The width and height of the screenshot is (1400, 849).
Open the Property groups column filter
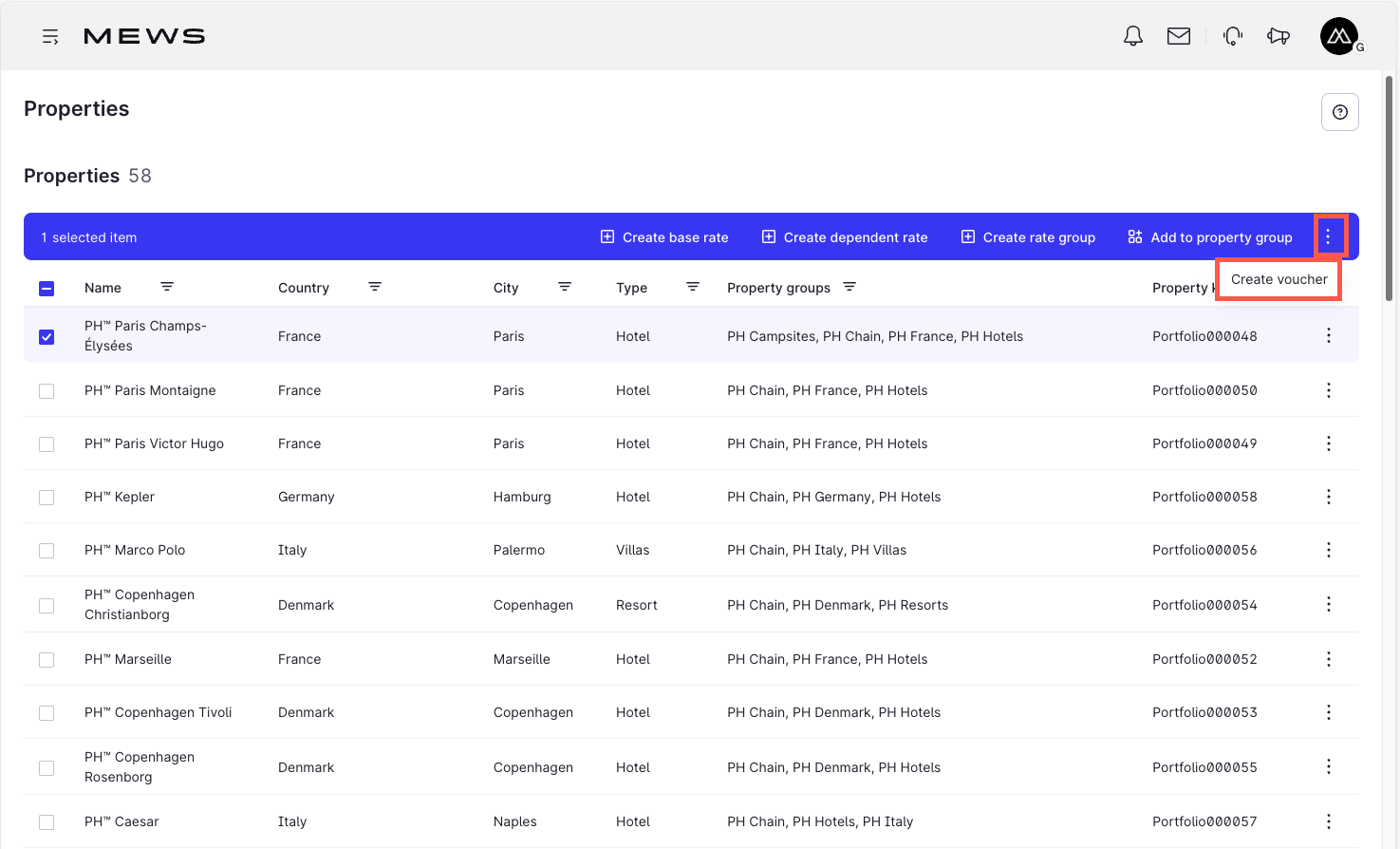coord(849,287)
